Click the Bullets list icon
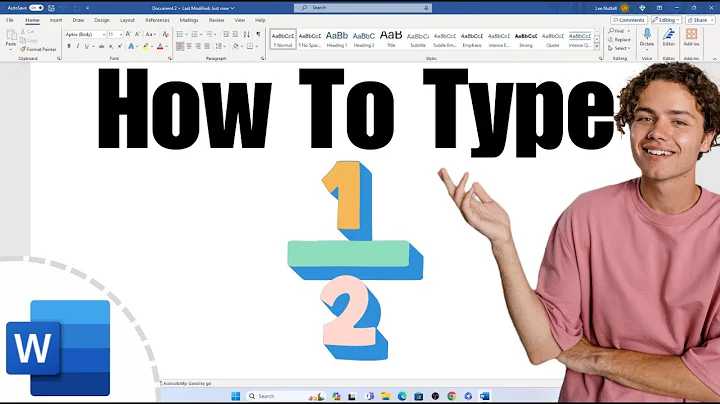This screenshot has width=720, height=404. (180, 34)
